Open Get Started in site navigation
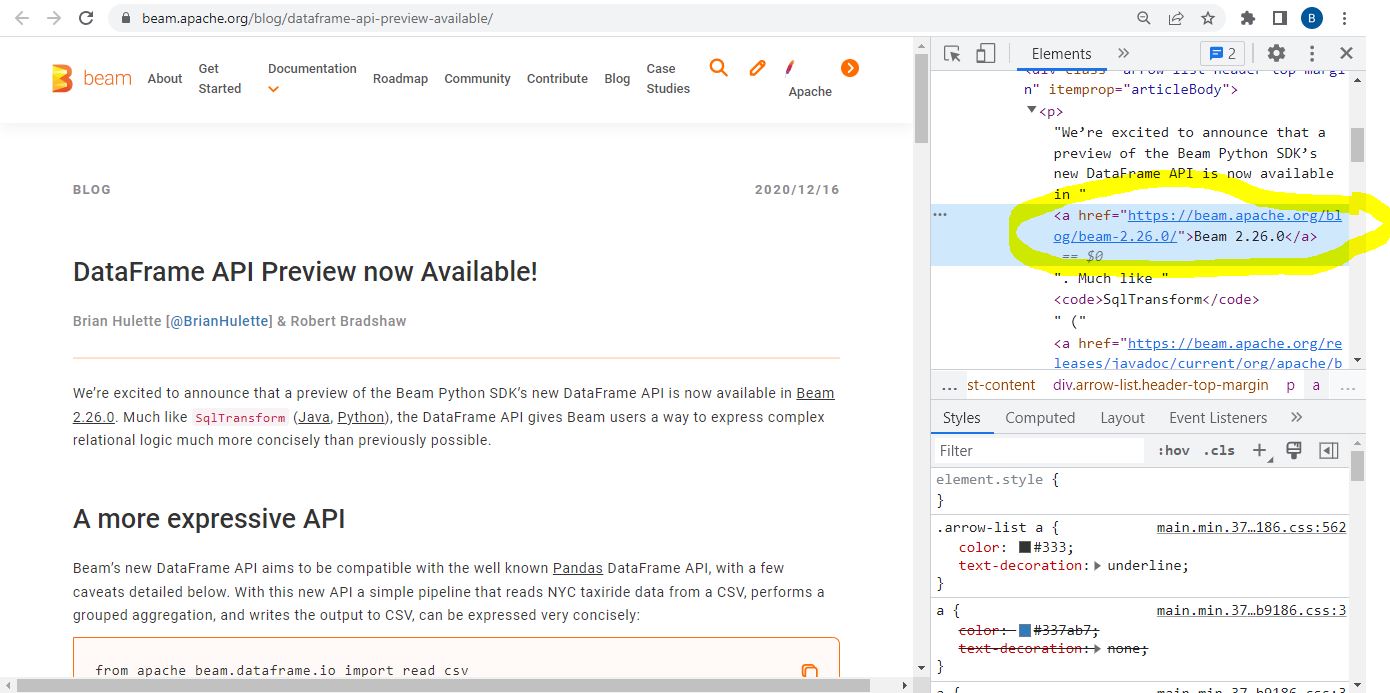This screenshot has height=693, width=1390. 219,79
